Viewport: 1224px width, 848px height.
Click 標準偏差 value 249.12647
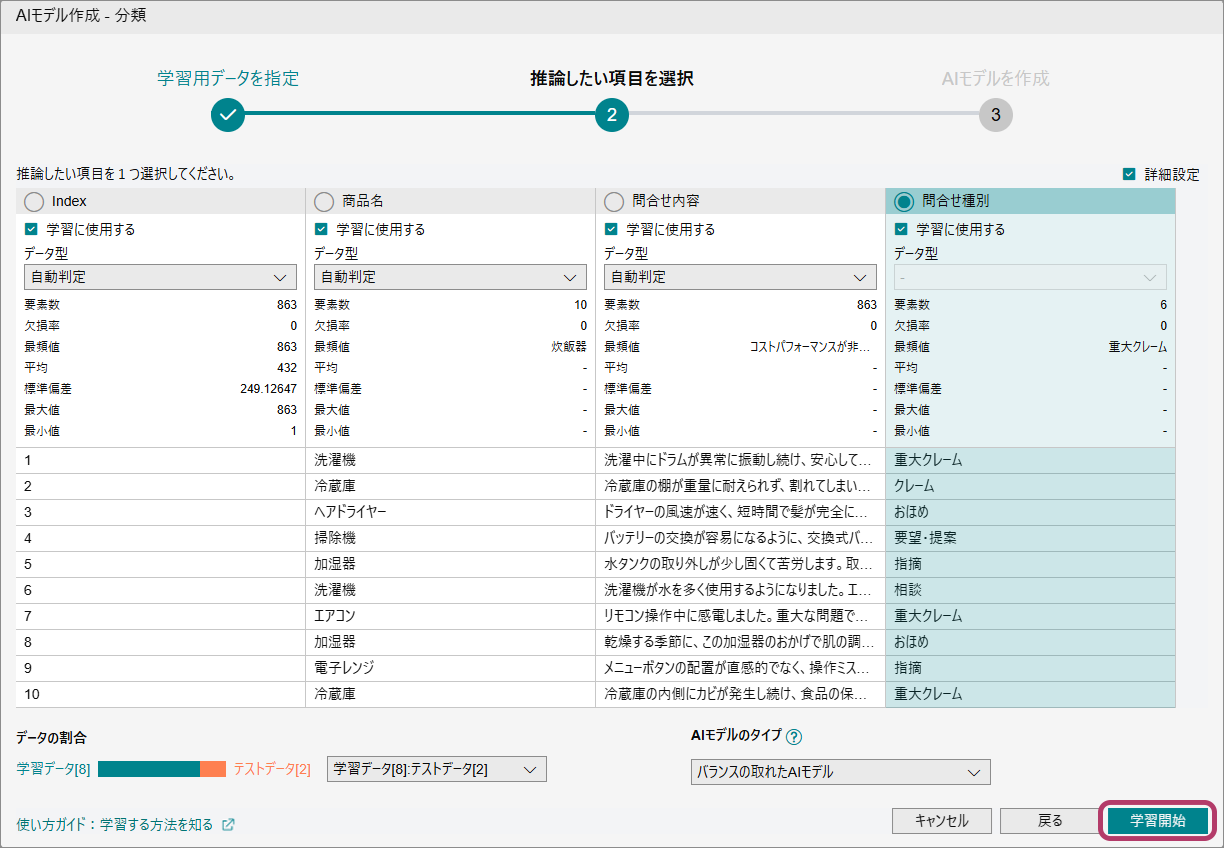pyautogui.click(x=268, y=389)
